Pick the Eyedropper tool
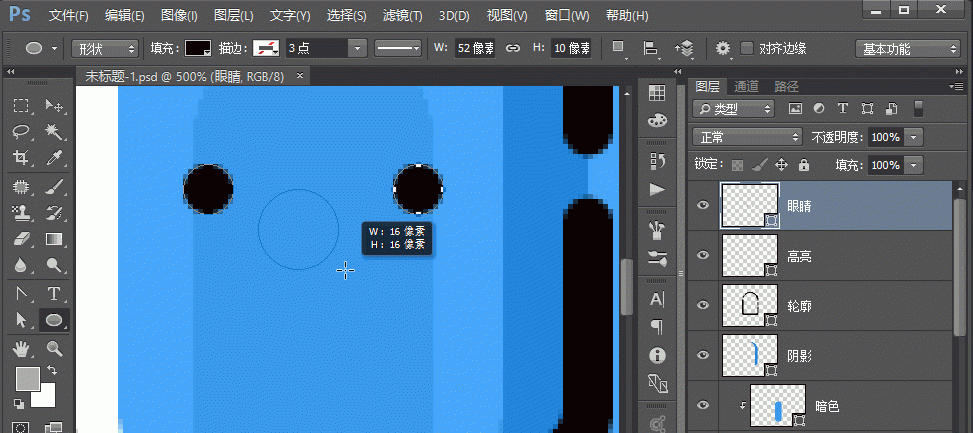This screenshot has width=973, height=433. point(54,158)
